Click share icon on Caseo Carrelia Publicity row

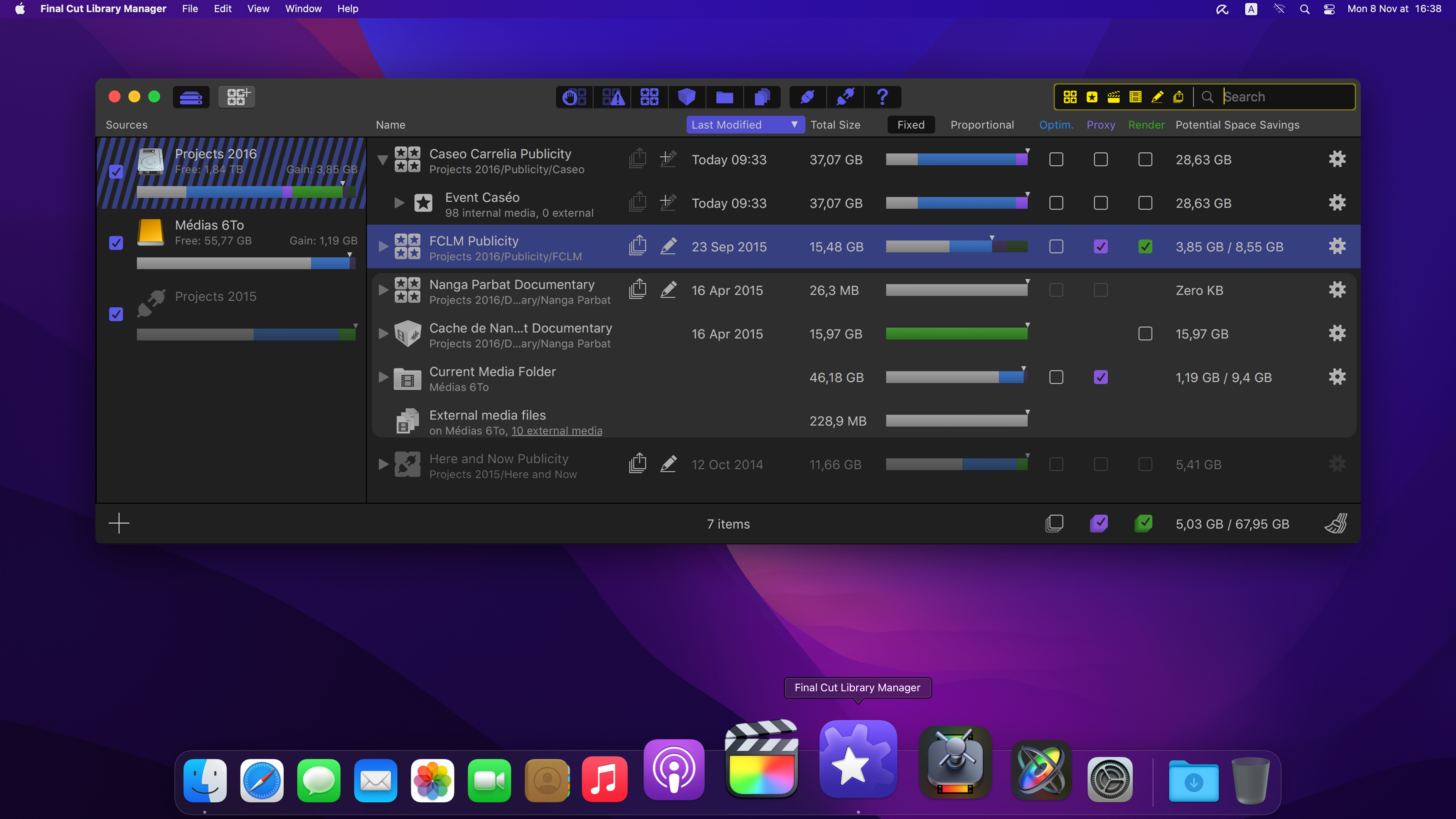point(637,159)
